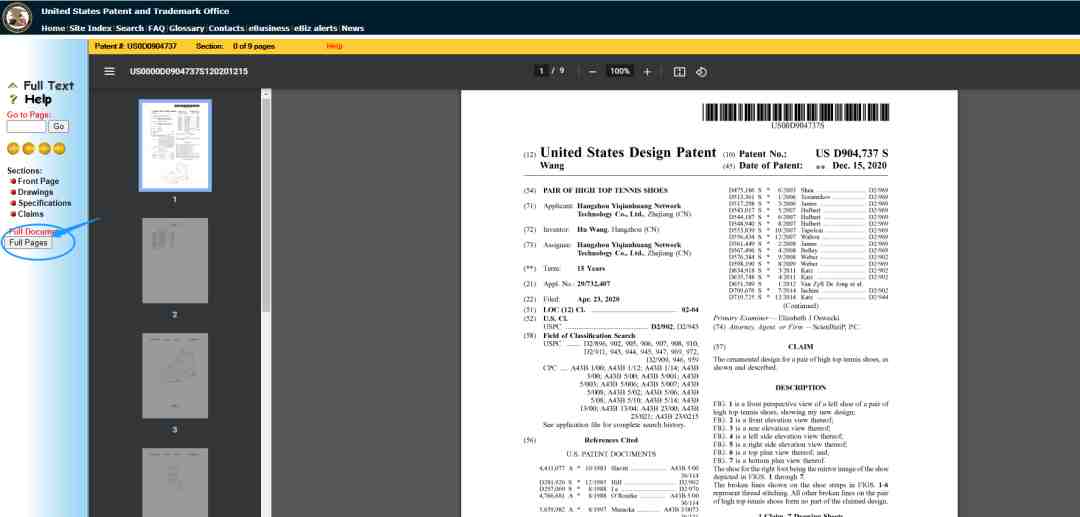Viewport: 1080px width, 517px height.
Task: Click the USPTO seal logo
Action: click(x=17, y=17)
